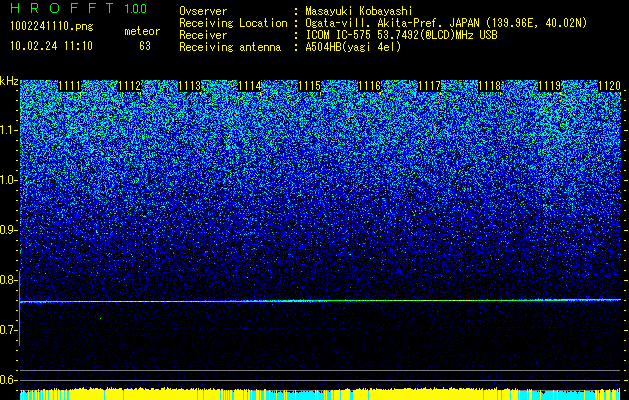Image resolution: width=629 pixels, height=400 pixels.
Task: Click the Receiving antenna field label
Action: [230, 47]
